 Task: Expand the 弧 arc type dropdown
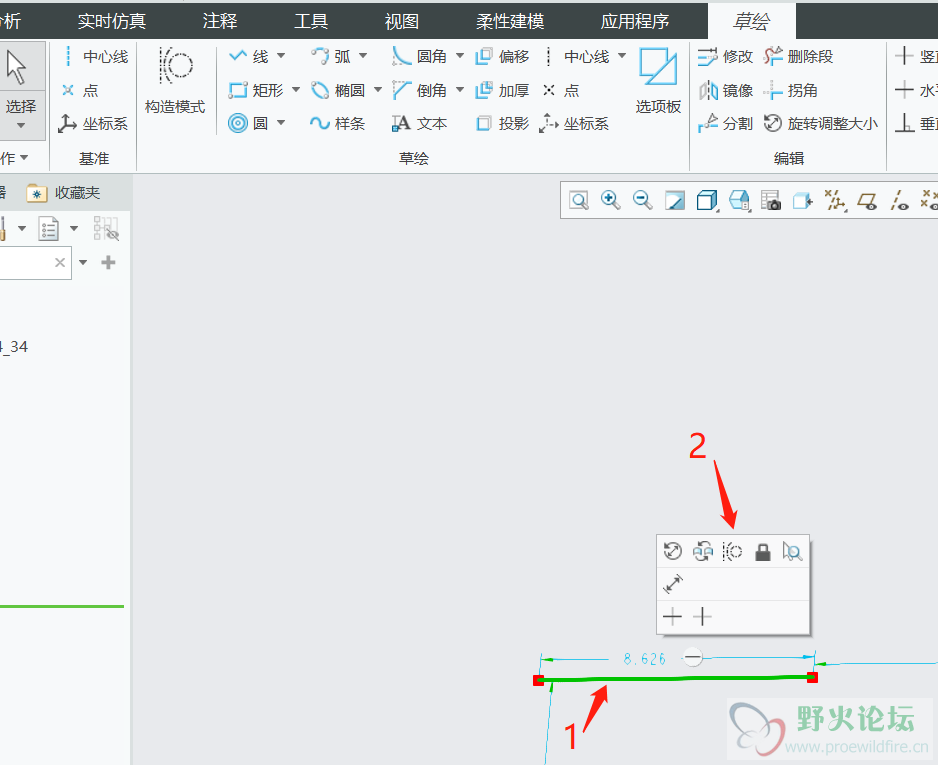[x=363, y=56]
